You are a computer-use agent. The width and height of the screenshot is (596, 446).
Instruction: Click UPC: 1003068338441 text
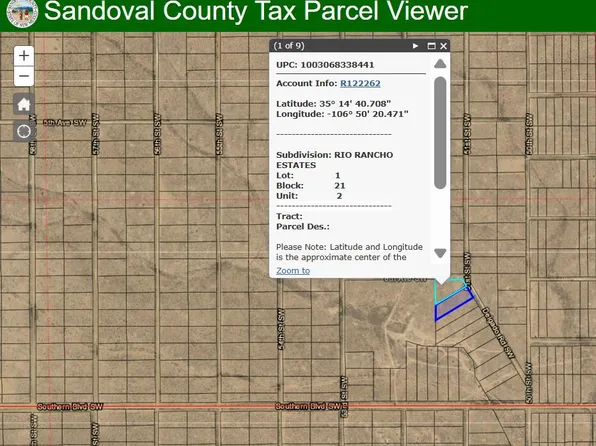coord(325,65)
